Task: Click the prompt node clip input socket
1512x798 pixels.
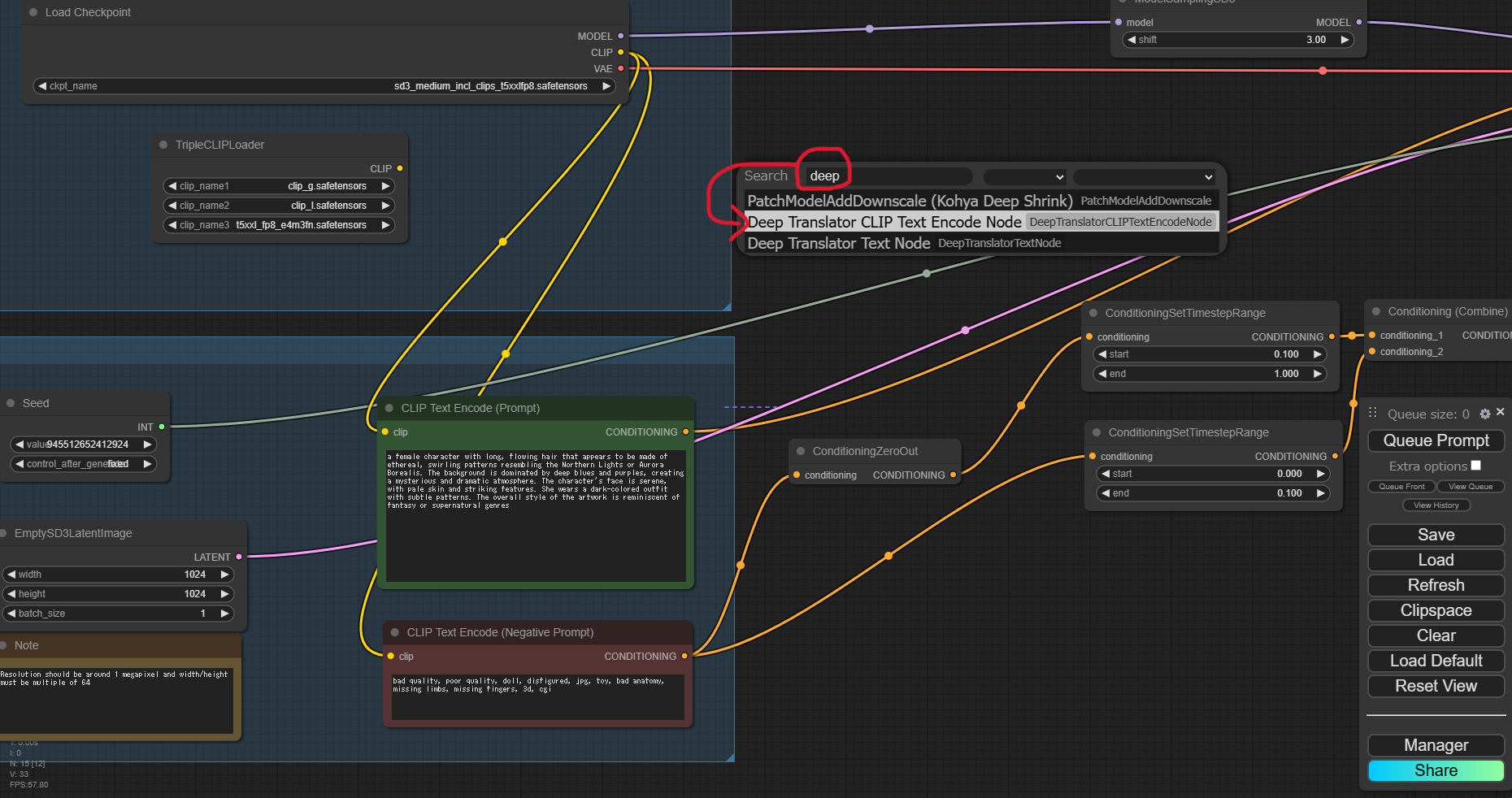Action: pyautogui.click(x=385, y=432)
